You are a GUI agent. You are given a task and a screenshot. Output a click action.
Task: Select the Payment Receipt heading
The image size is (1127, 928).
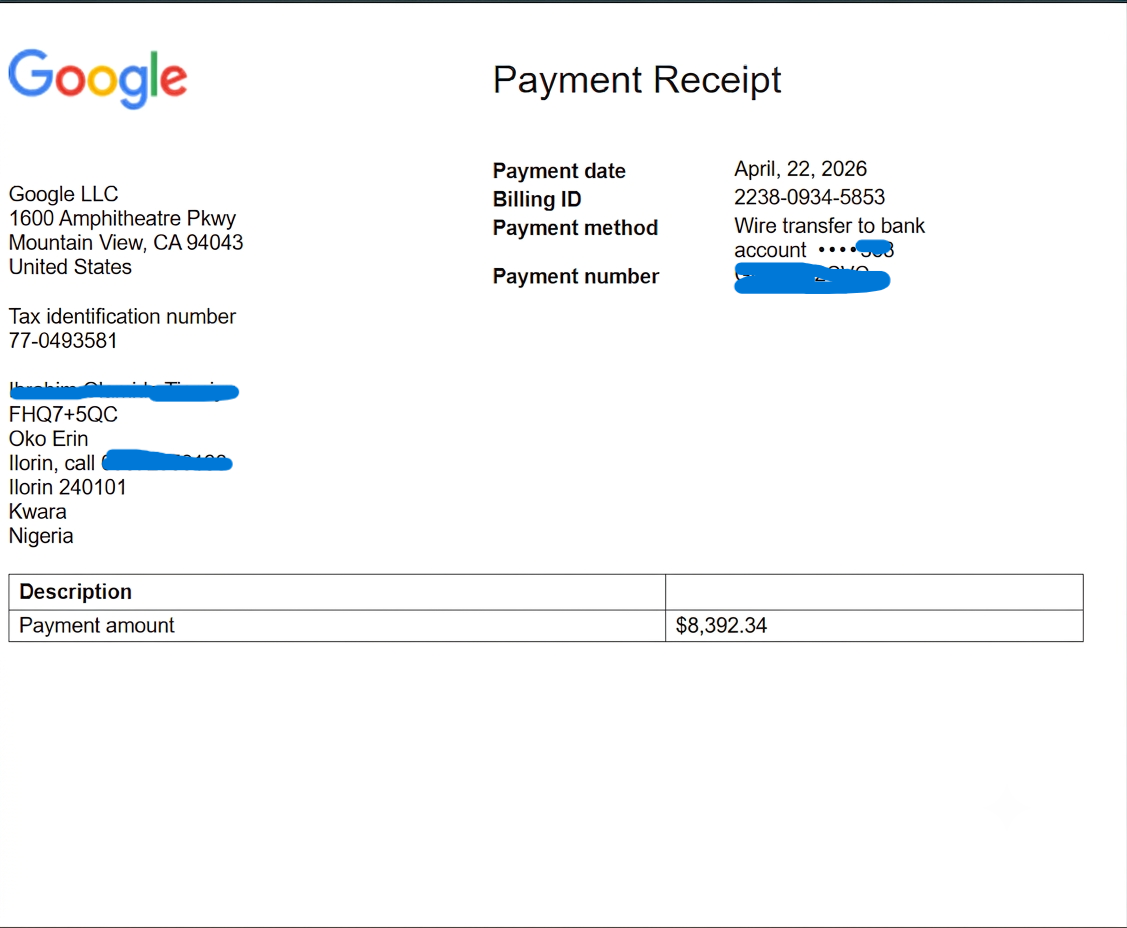[637, 80]
